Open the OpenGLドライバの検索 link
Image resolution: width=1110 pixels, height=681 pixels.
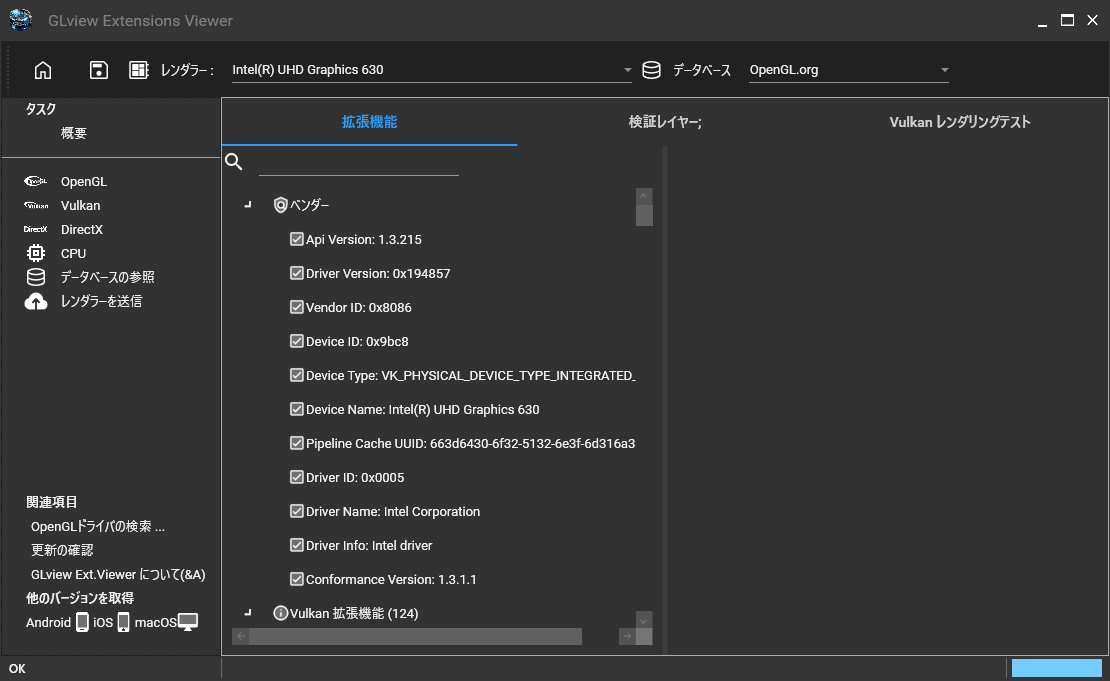pos(98,527)
